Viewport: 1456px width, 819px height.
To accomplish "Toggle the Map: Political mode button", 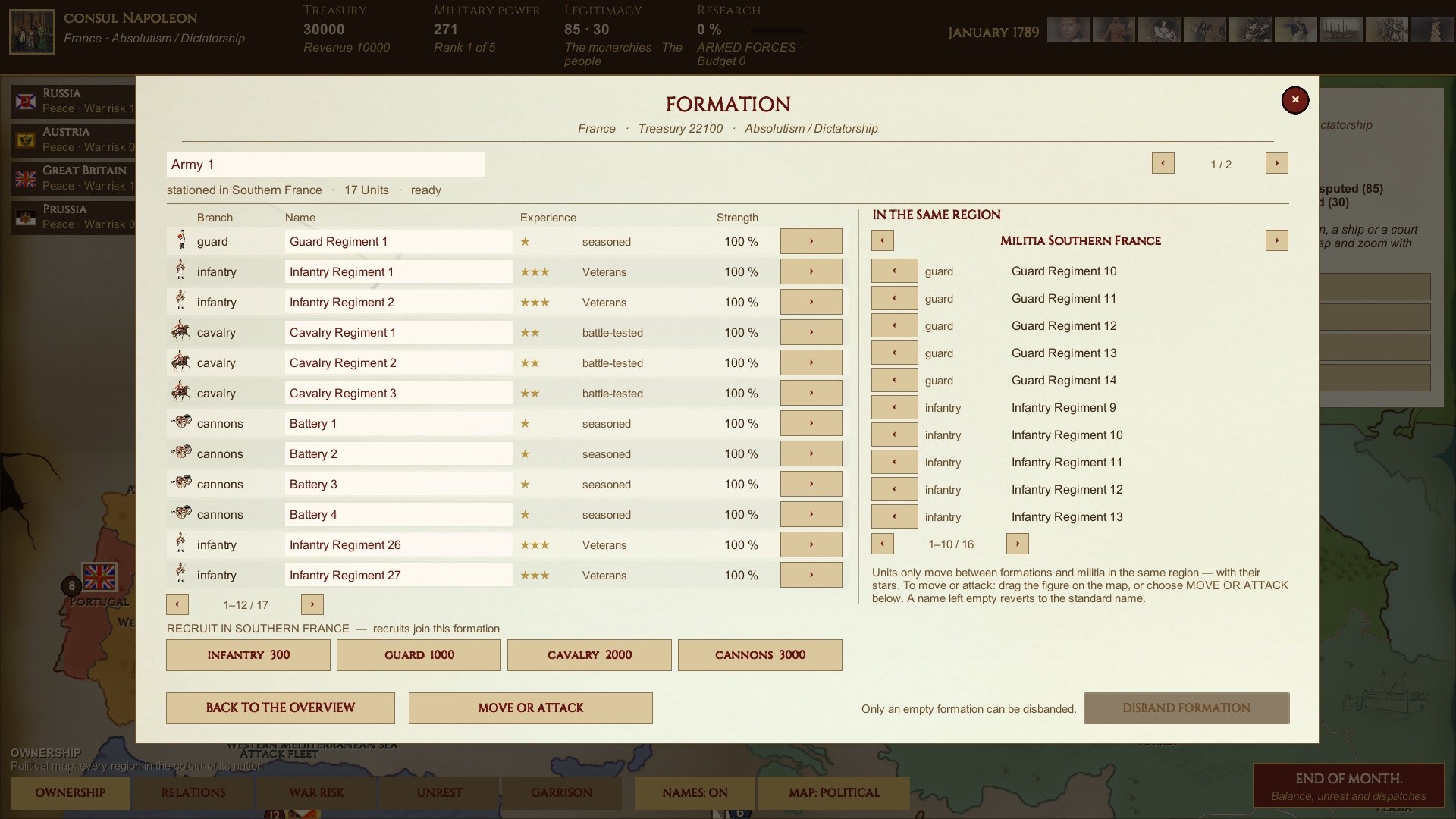I will pyautogui.click(x=834, y=793).
